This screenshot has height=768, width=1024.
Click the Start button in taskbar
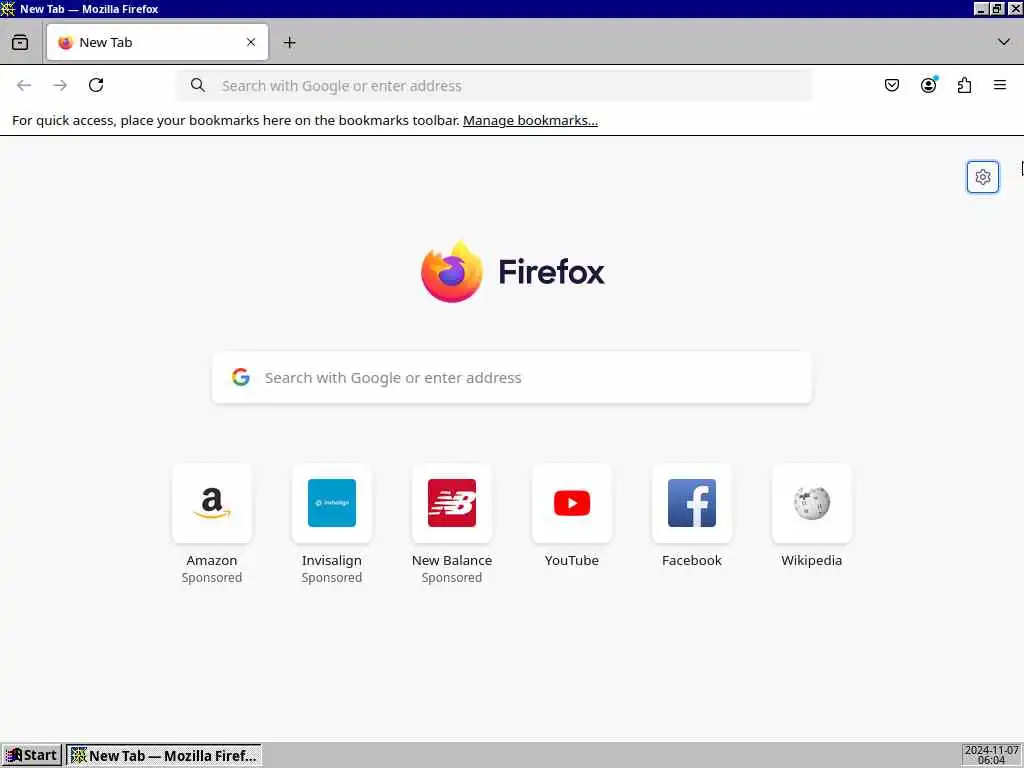tap(31, 756)
